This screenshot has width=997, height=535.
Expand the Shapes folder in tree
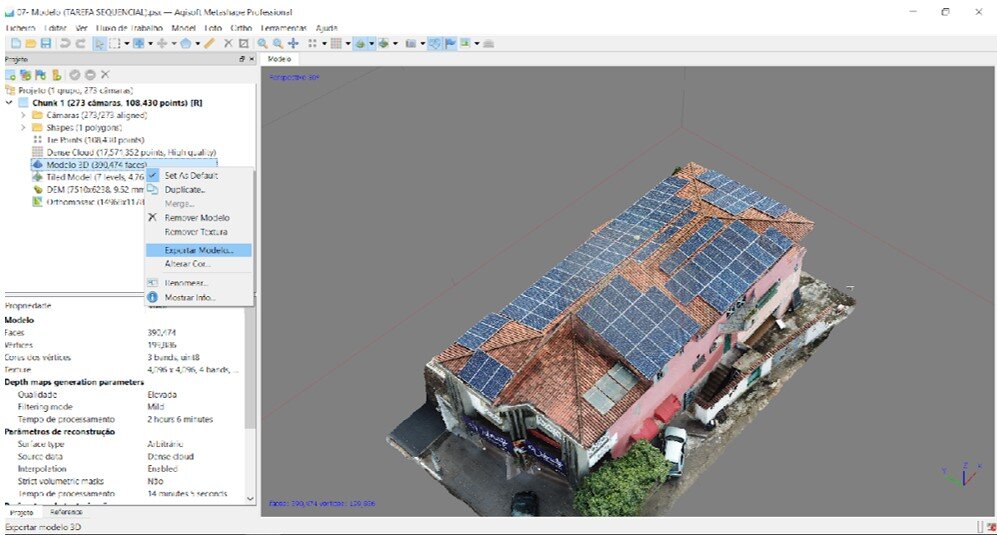pyautogui.click(x=23, y=128)
